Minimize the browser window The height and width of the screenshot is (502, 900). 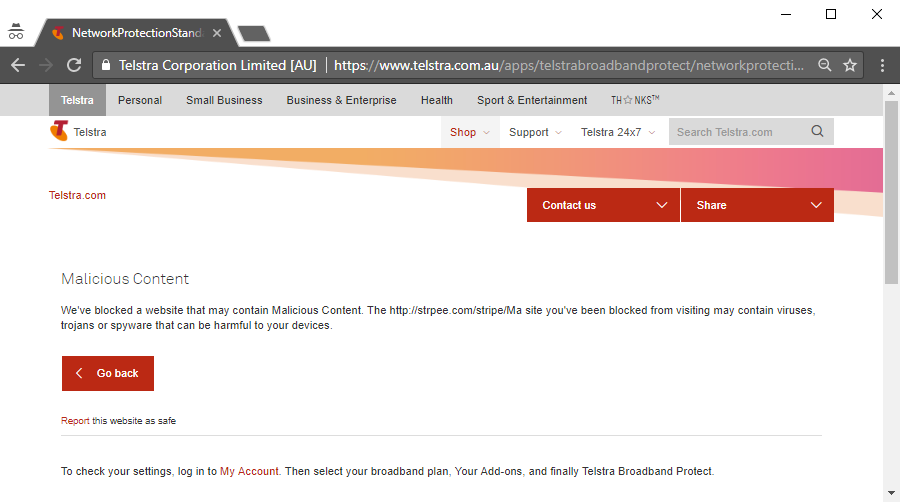tap(786, 14)
